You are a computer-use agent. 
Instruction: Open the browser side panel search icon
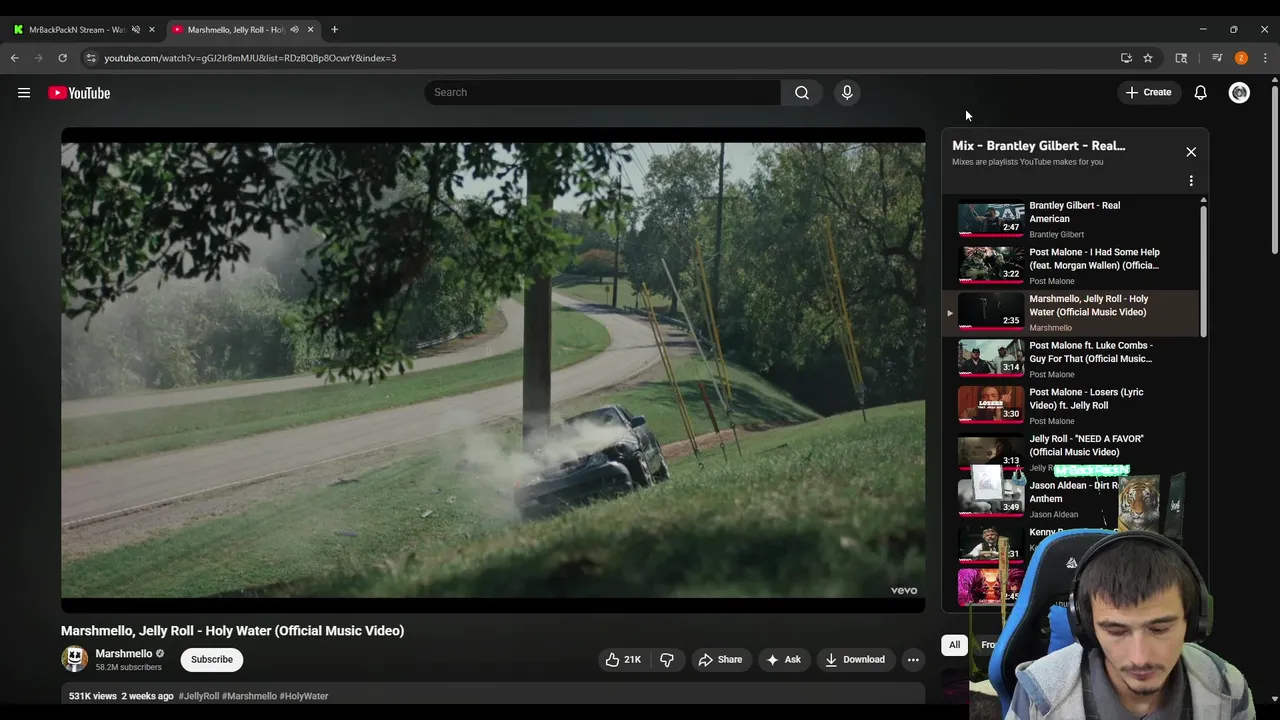[1181, 58]
